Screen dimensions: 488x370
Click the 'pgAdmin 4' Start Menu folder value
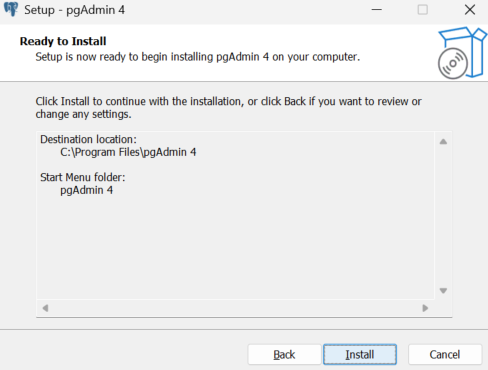tap(86, 190)
